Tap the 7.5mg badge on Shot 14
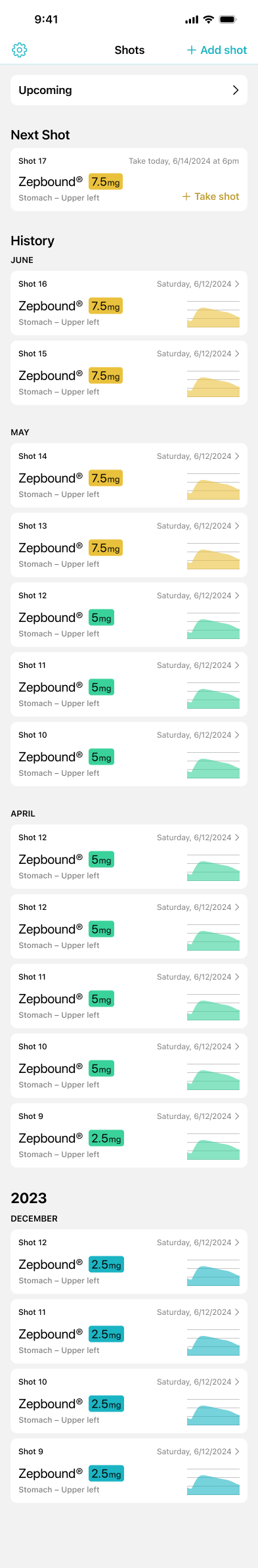This screenshot has height=1568, width=258. 106,479
